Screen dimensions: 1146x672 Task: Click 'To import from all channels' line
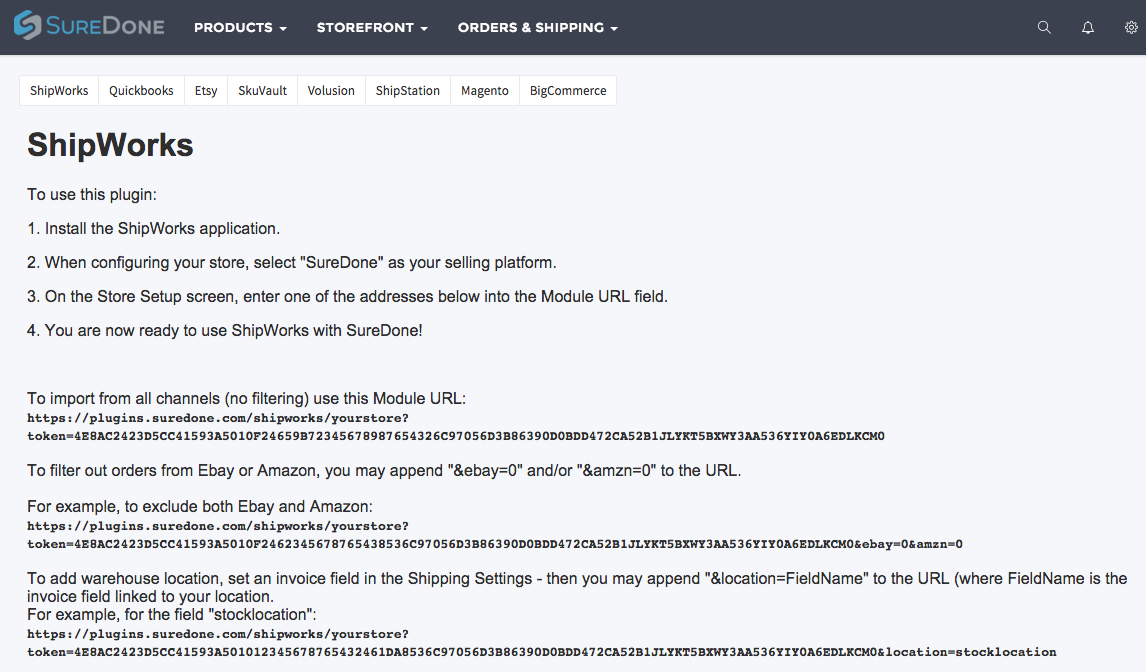[x=246, y=399]
